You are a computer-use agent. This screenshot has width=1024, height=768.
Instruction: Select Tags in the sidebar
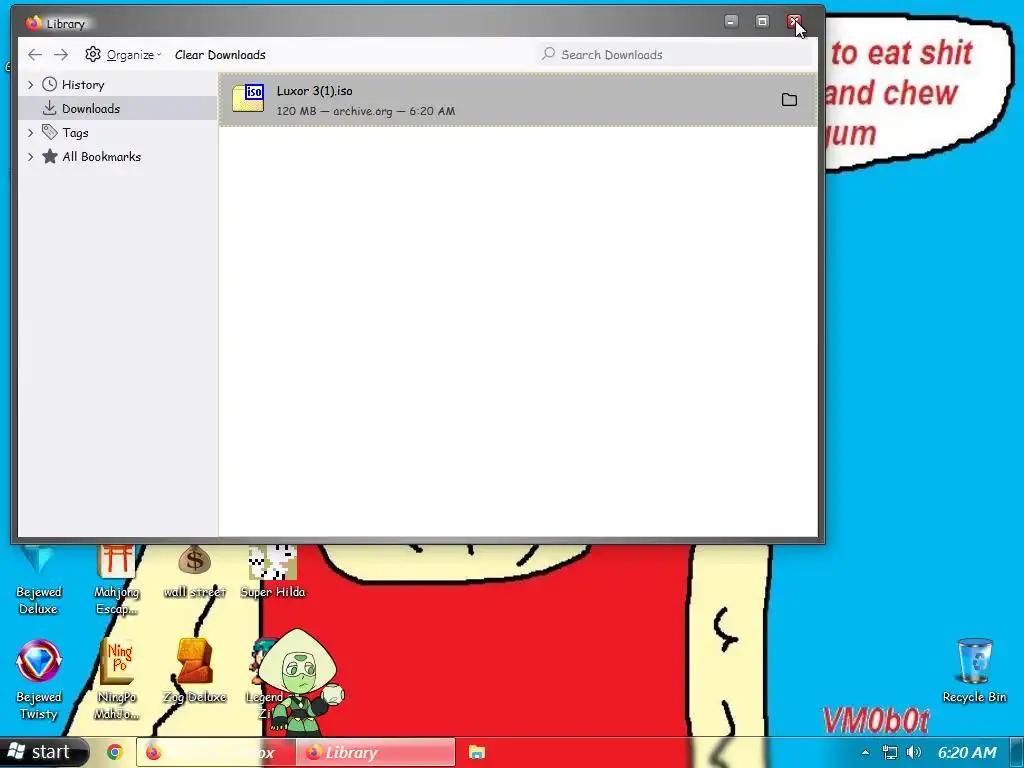pos(75,133)
